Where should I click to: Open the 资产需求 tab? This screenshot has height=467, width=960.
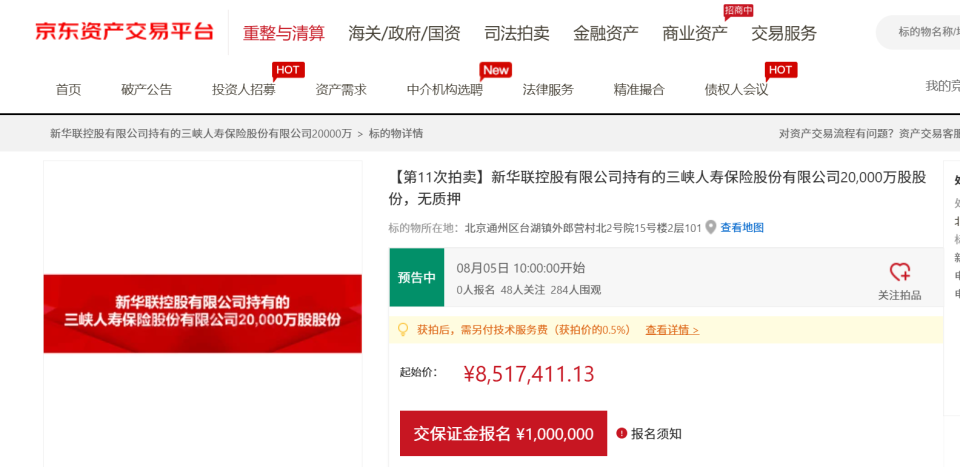click(x=341, y=90)
